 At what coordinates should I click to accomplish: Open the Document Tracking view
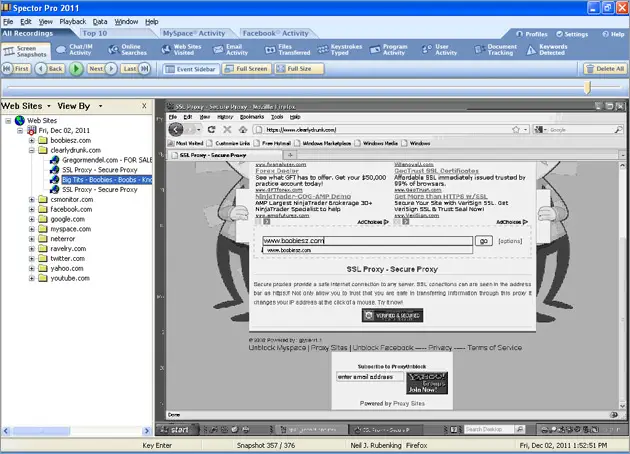pos(496,50)
